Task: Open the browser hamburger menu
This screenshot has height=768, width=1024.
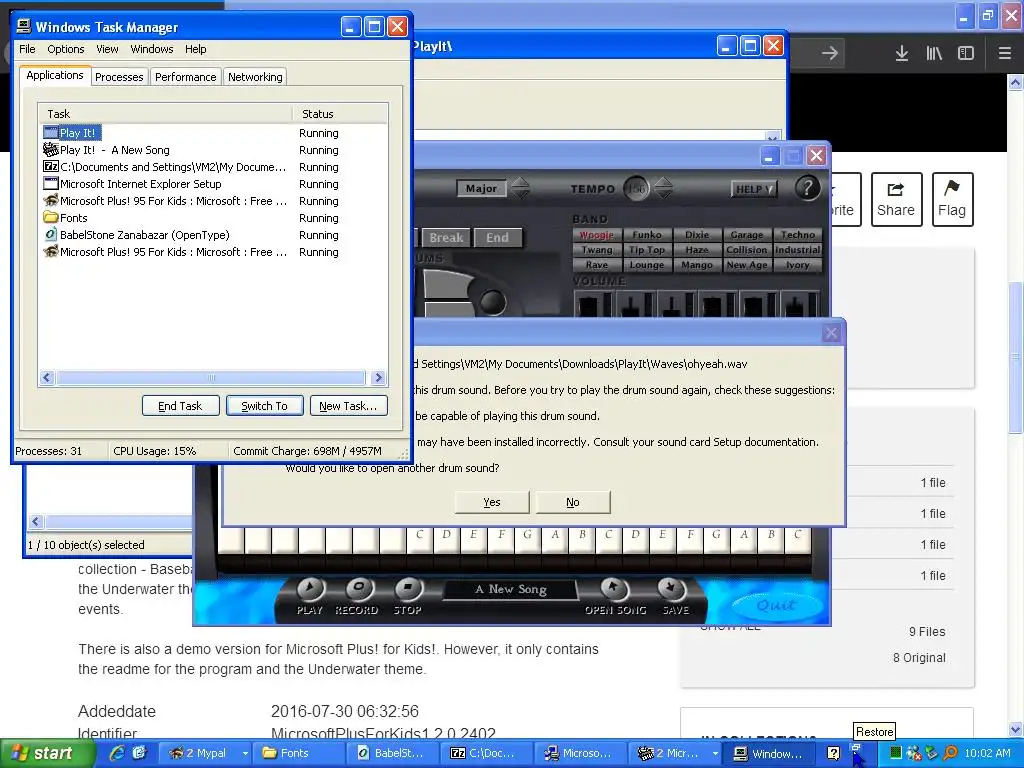Action: pos(1004,53)
